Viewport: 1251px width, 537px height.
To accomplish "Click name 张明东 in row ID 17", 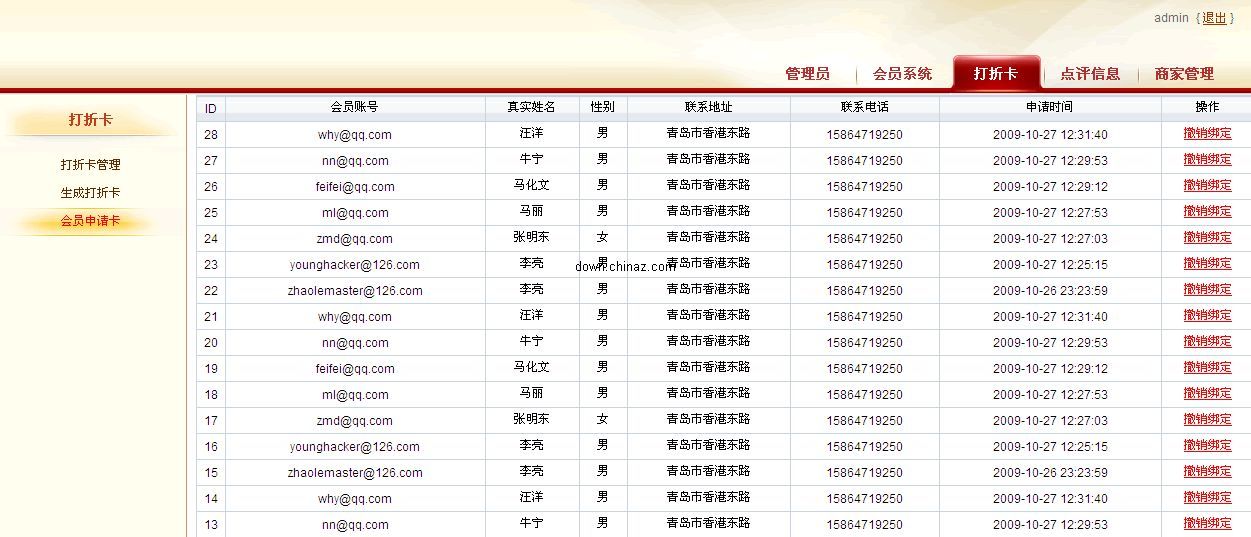I will (532, 419).
